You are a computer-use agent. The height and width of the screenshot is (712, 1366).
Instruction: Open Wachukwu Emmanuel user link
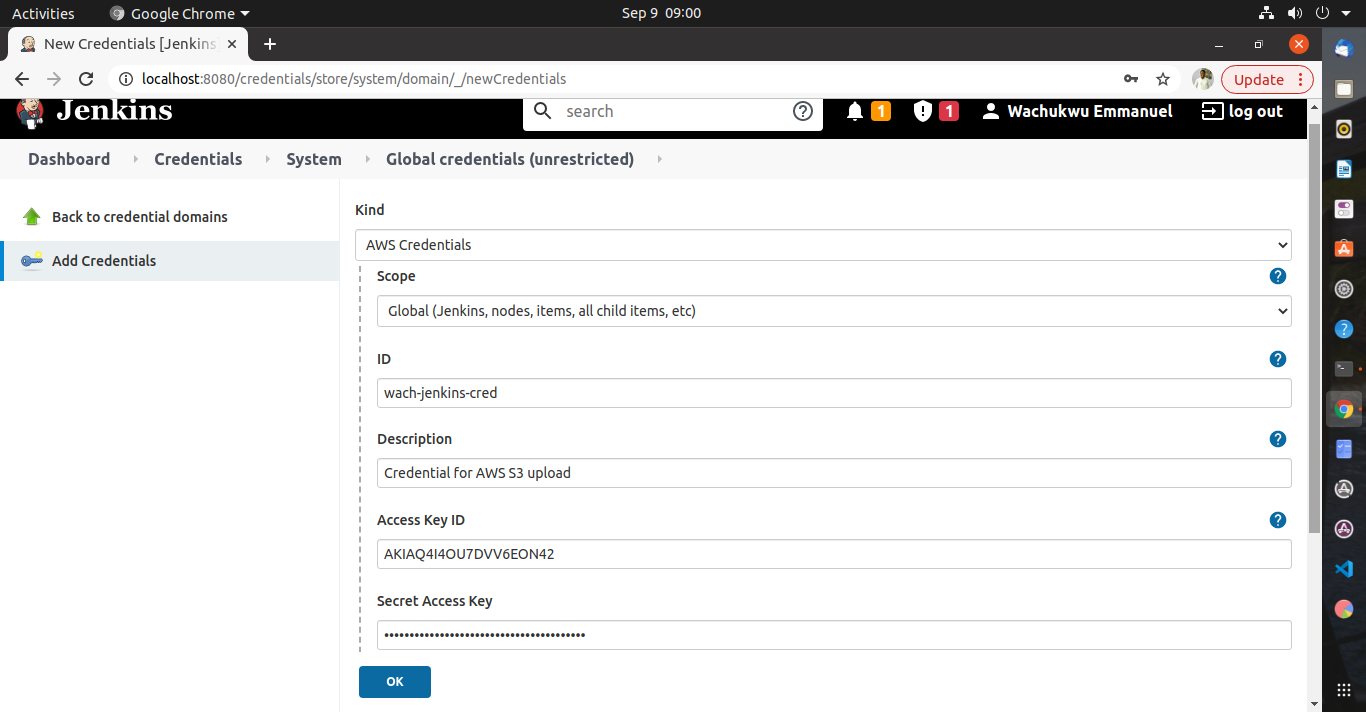[x=1090, y=111]
